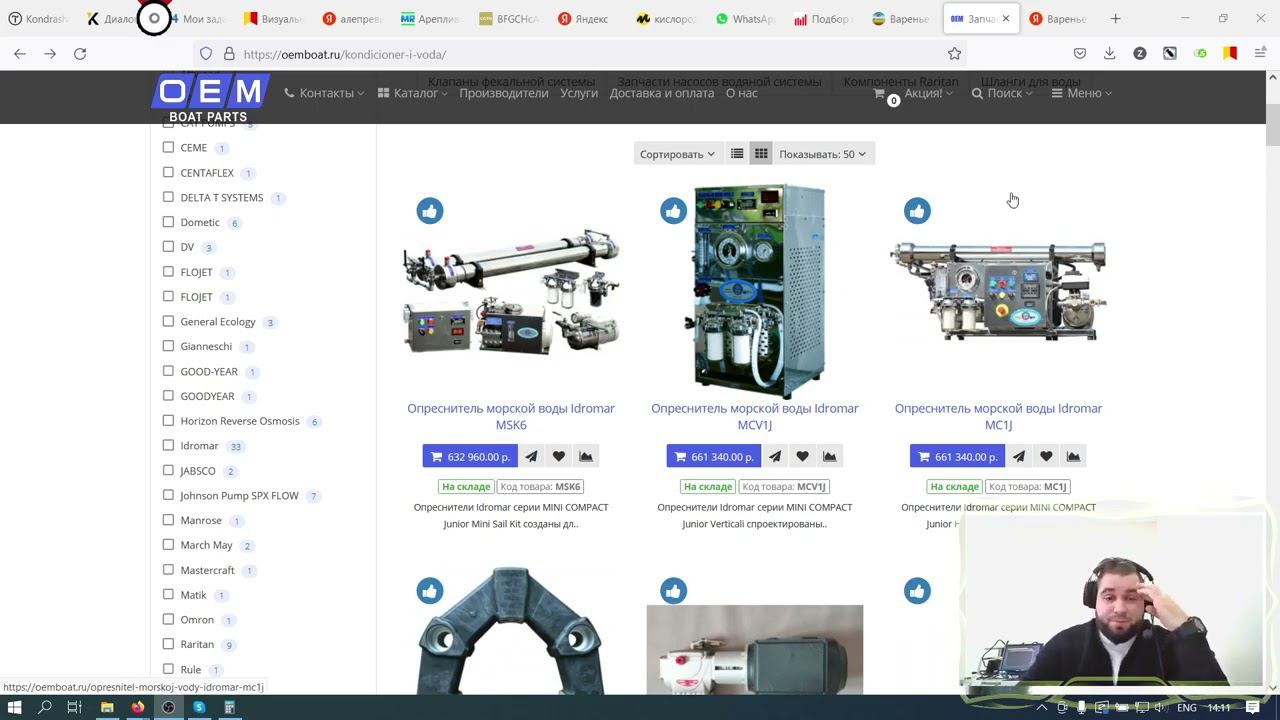Click the compare chart icon for Idromar MC1J
1280x720 pixels.
[x=1073, y=456]
